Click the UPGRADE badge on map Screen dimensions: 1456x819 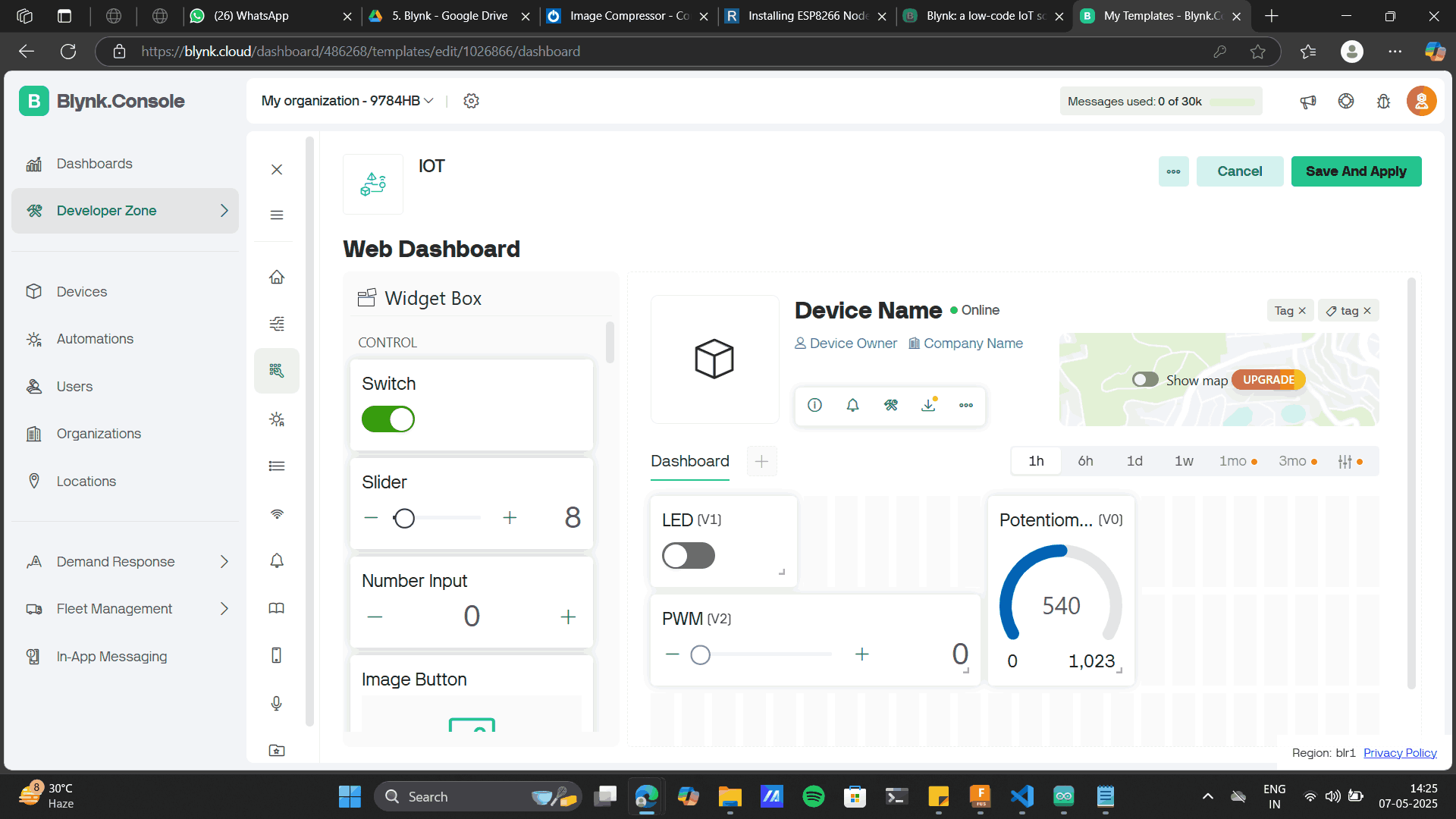(1268, 380)
